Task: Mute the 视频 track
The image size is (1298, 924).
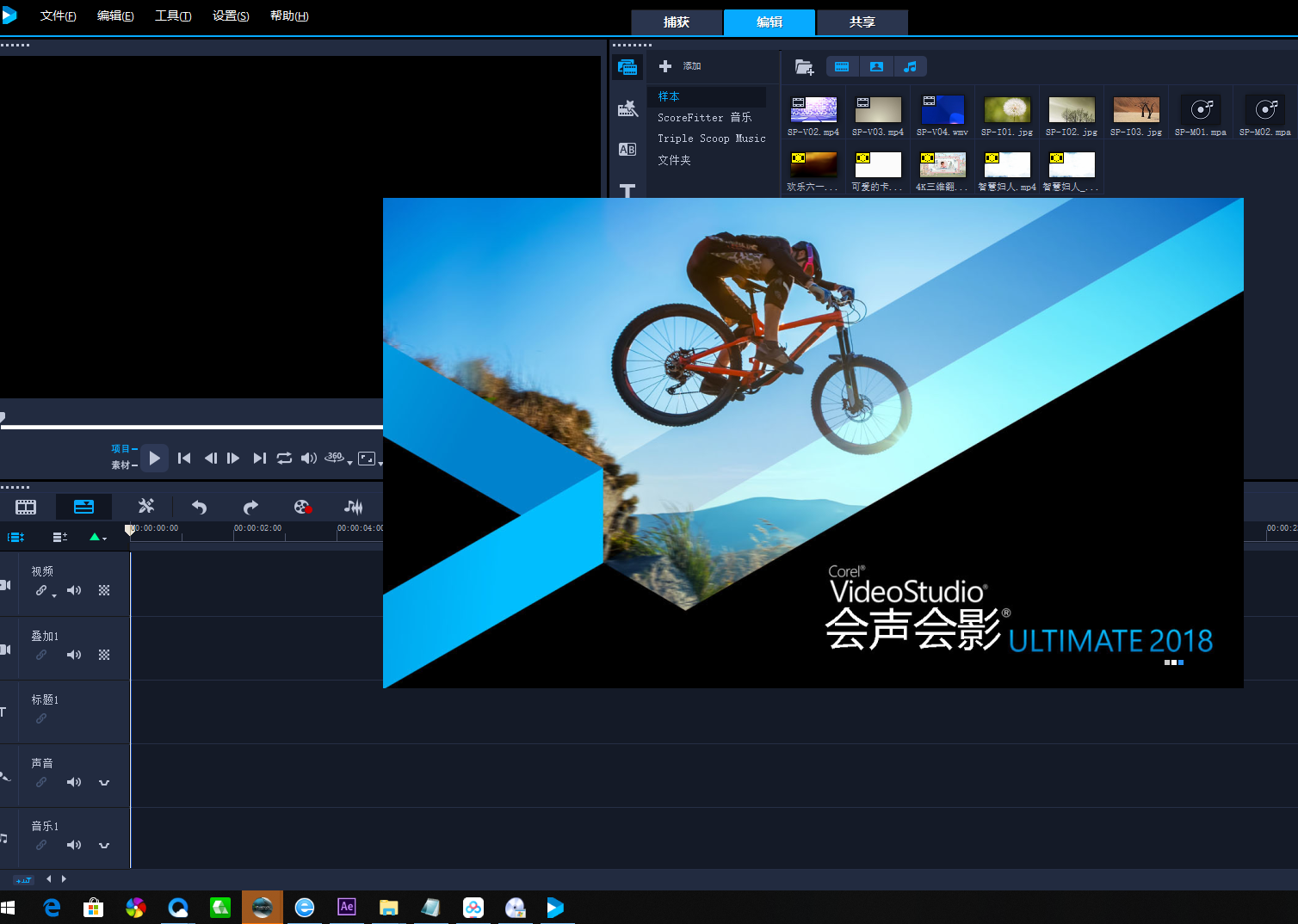Action: point(74,590)
